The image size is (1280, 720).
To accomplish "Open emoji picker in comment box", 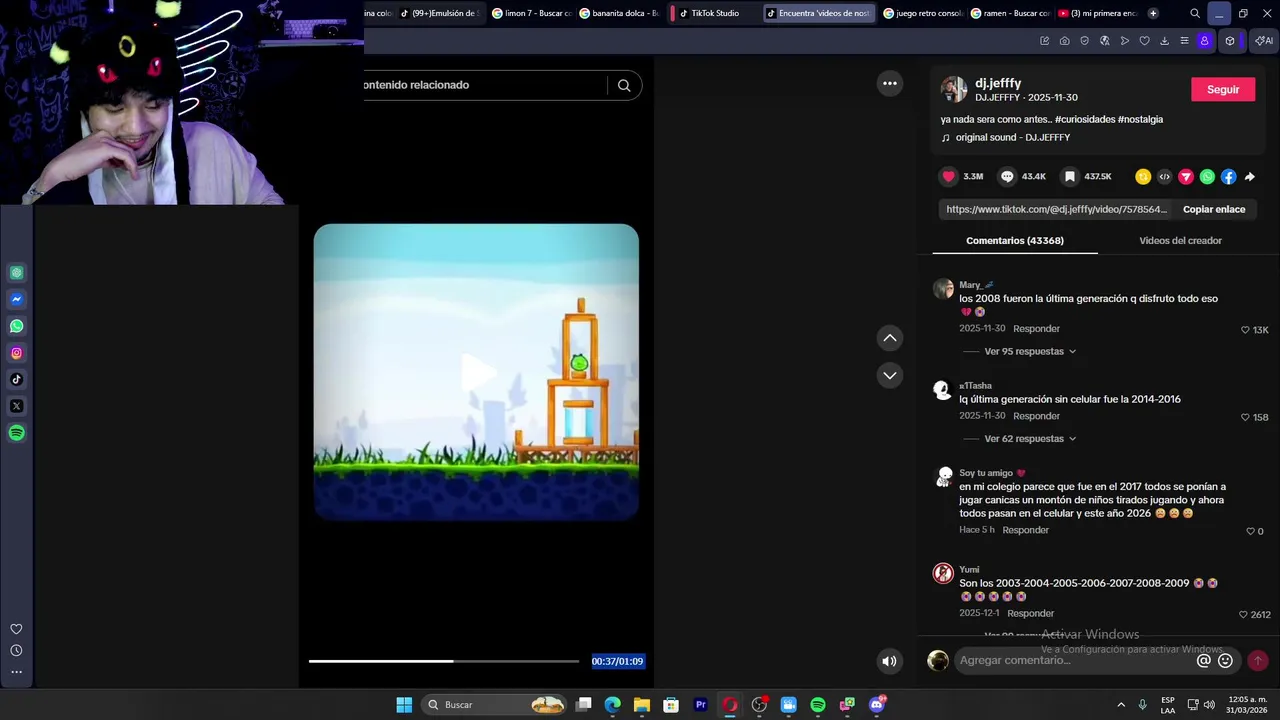I will [1225, 660].
